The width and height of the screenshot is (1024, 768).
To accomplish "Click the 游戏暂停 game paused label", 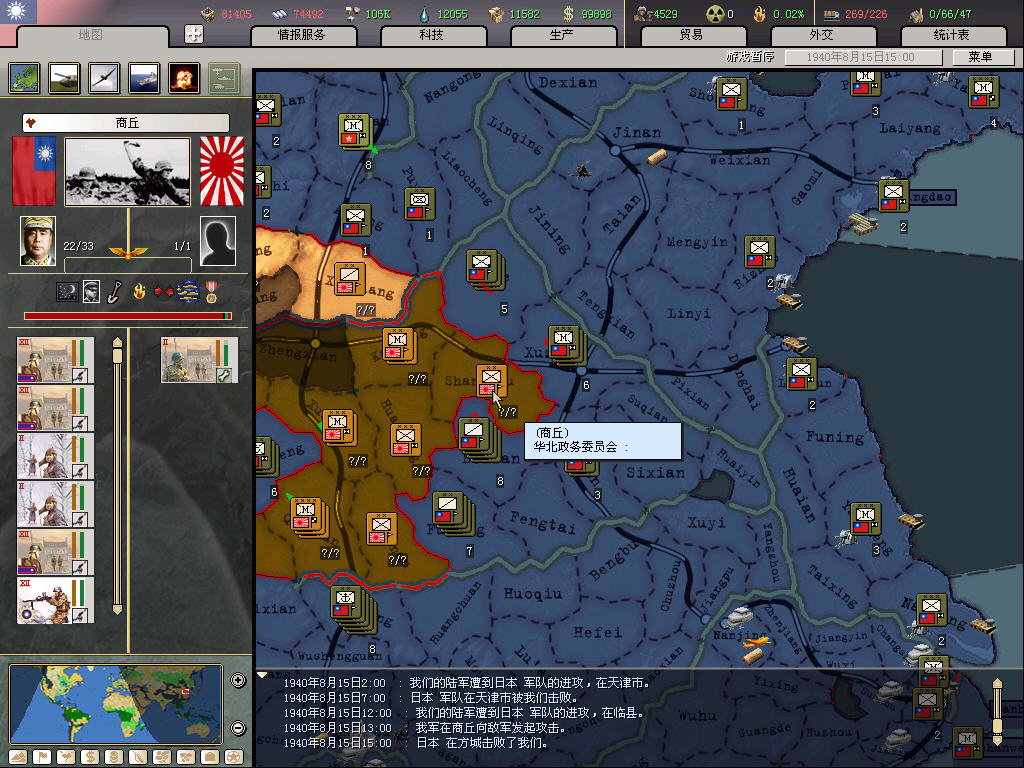I will [x=750, y=57].
